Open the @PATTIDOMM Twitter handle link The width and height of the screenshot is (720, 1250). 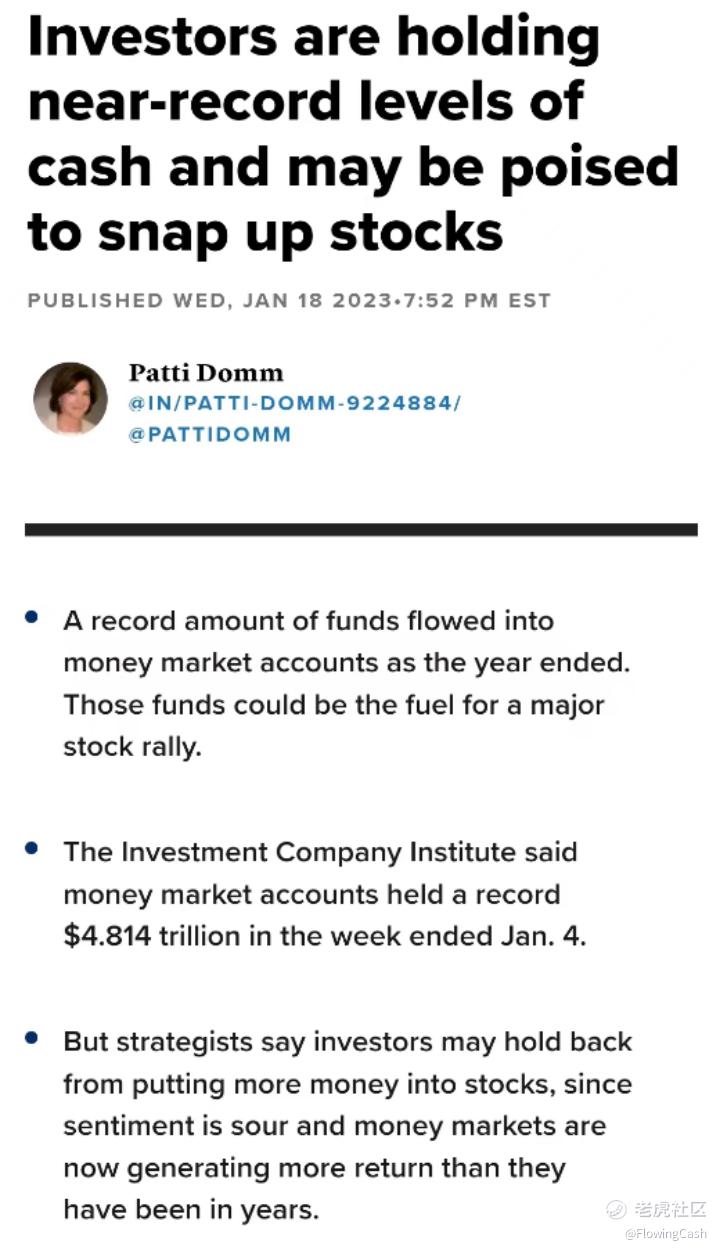point(210,435)
